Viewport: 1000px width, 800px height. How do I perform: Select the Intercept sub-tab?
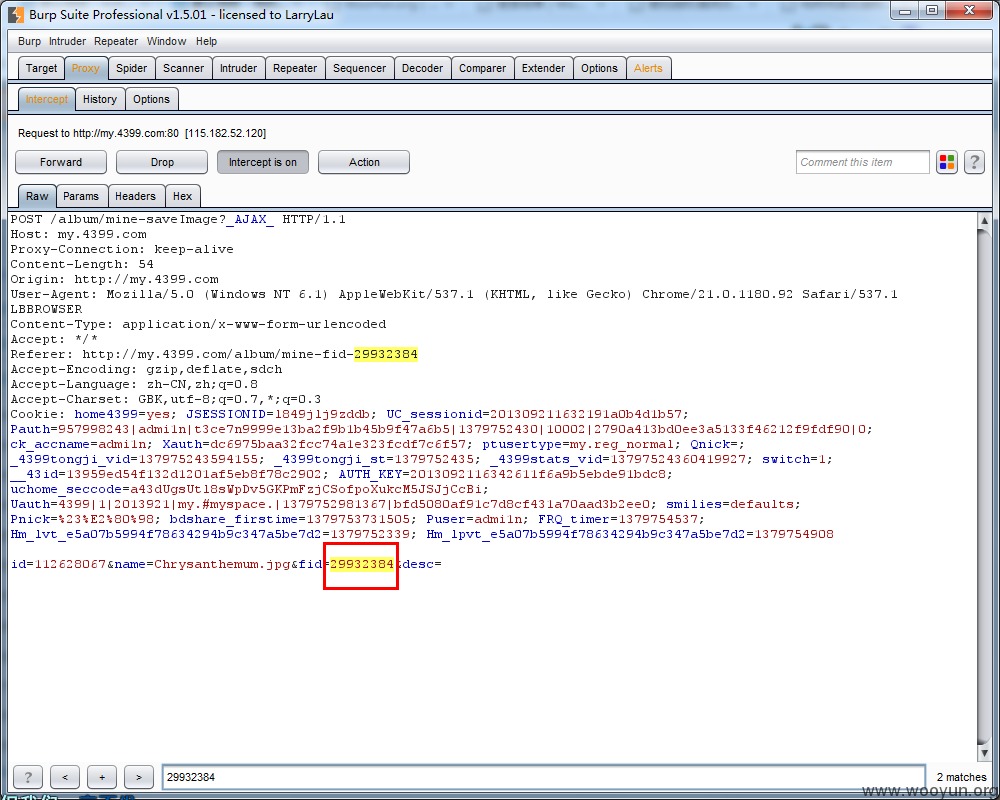pos(47,99)
